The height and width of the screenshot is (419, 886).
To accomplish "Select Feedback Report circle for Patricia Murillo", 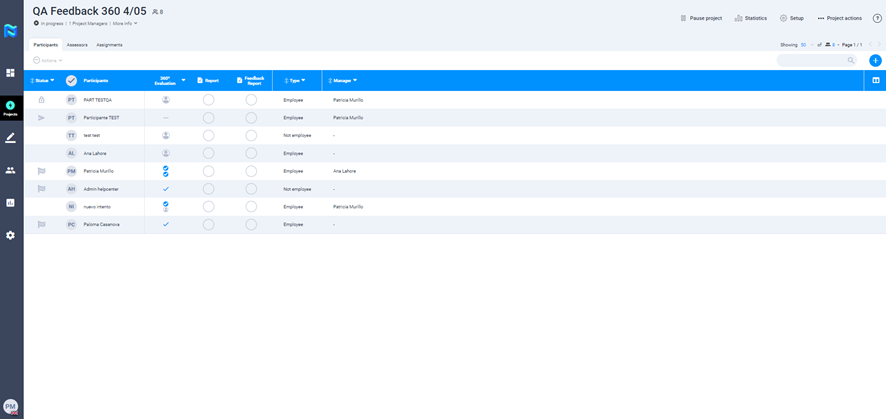I will 251,171.
